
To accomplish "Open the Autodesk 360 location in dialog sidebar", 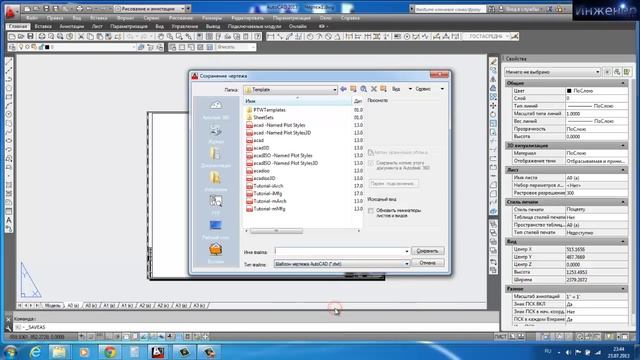I will click(x=216, y=109).
